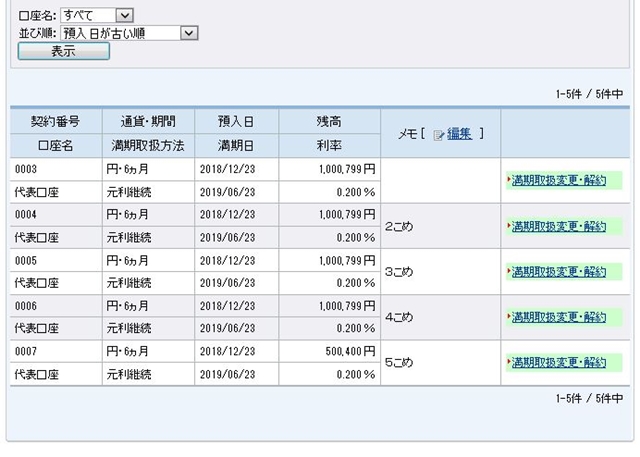Click the 残高 column header
This screenshot has width=640, height=457.
[329, 122]
